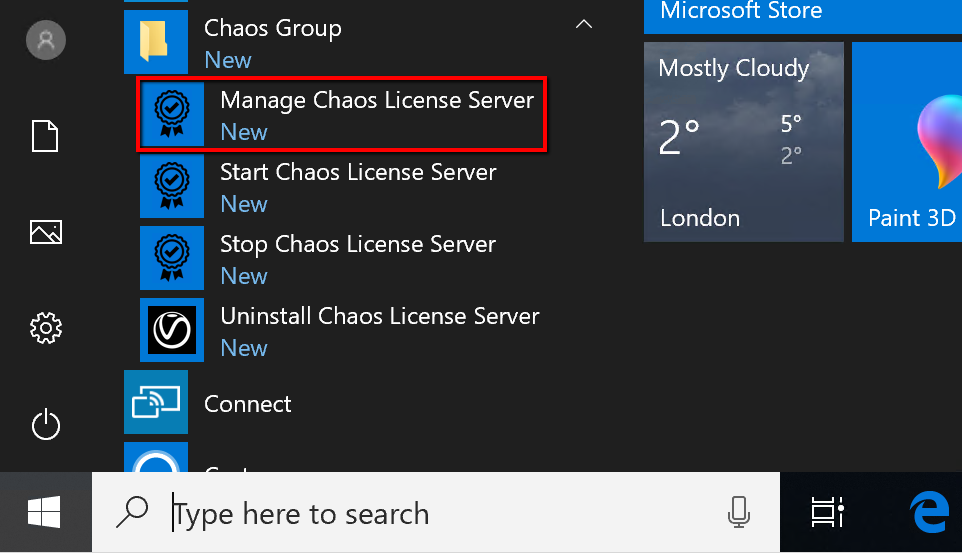Screen dimensions: 962x553
Task: Open the Microsoft Store tile
Action: [800, 14]
